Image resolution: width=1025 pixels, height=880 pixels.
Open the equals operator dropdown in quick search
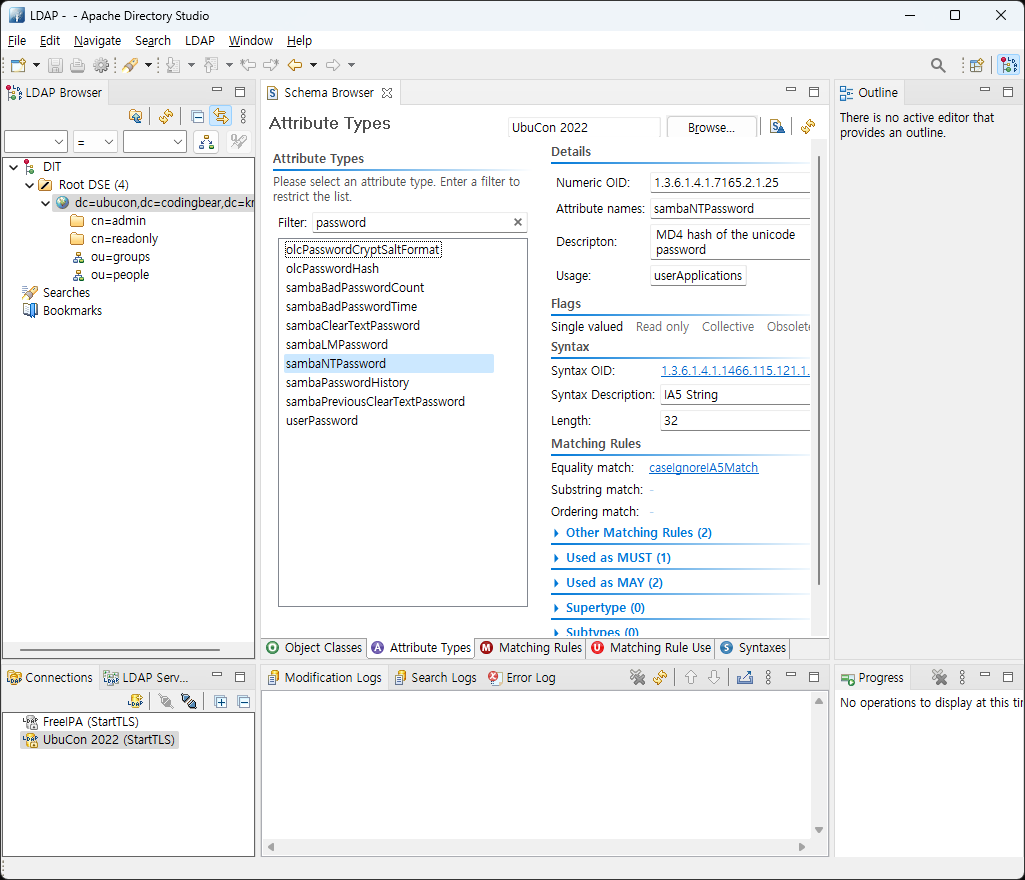tap(95, 142)
